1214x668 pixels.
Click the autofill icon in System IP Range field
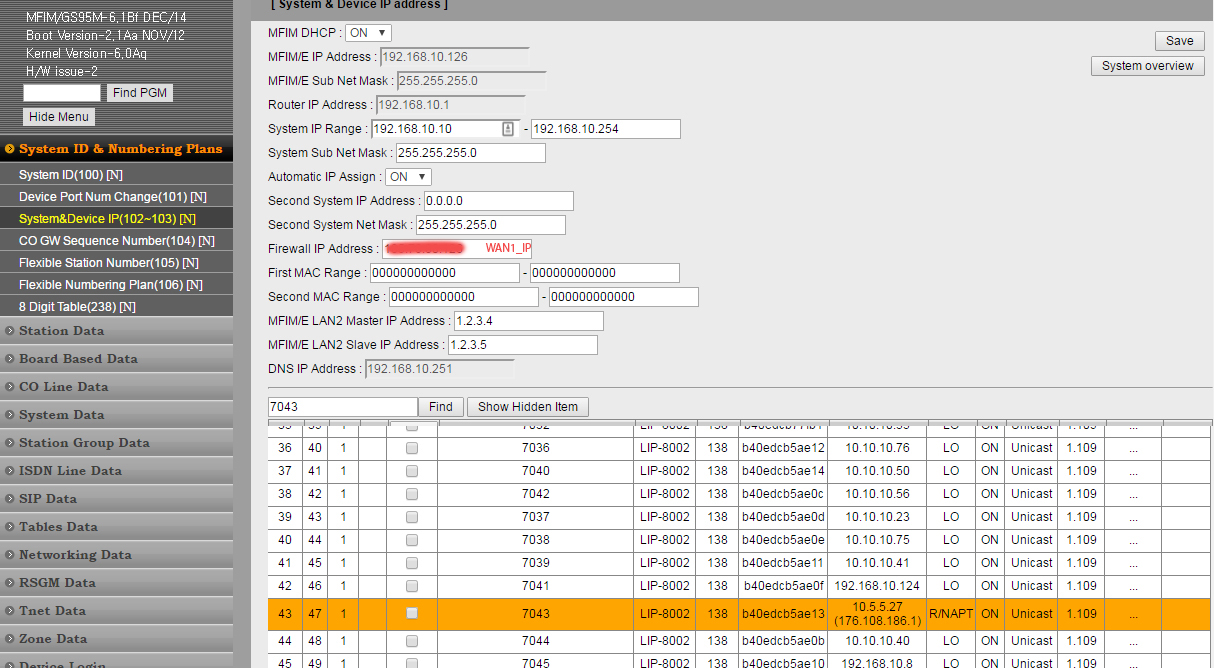pyautogui.click(x=508, y=129)
